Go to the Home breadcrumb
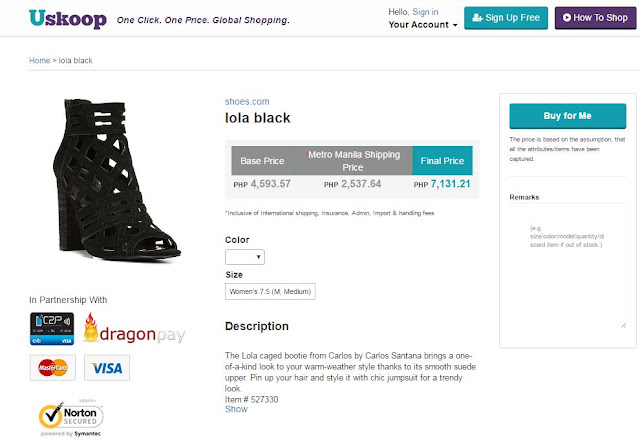 click(40, 60)
